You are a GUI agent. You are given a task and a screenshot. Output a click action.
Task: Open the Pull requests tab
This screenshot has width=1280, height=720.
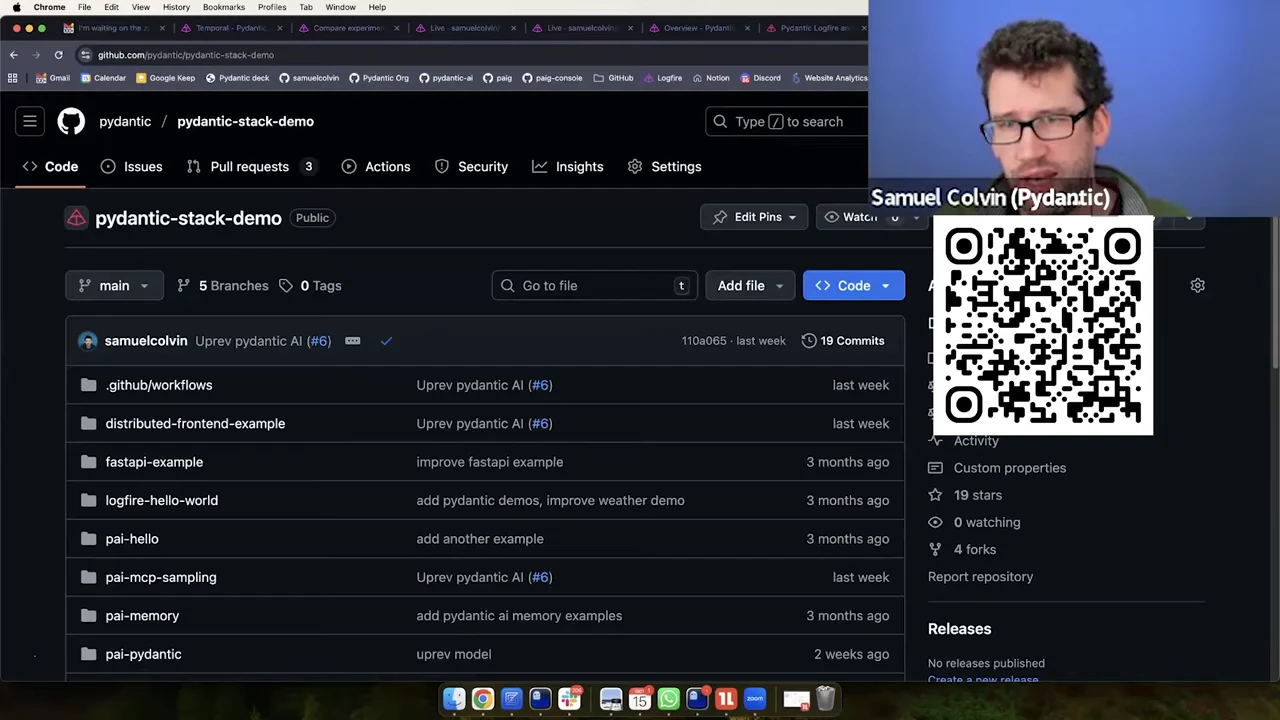coord(251,167)
